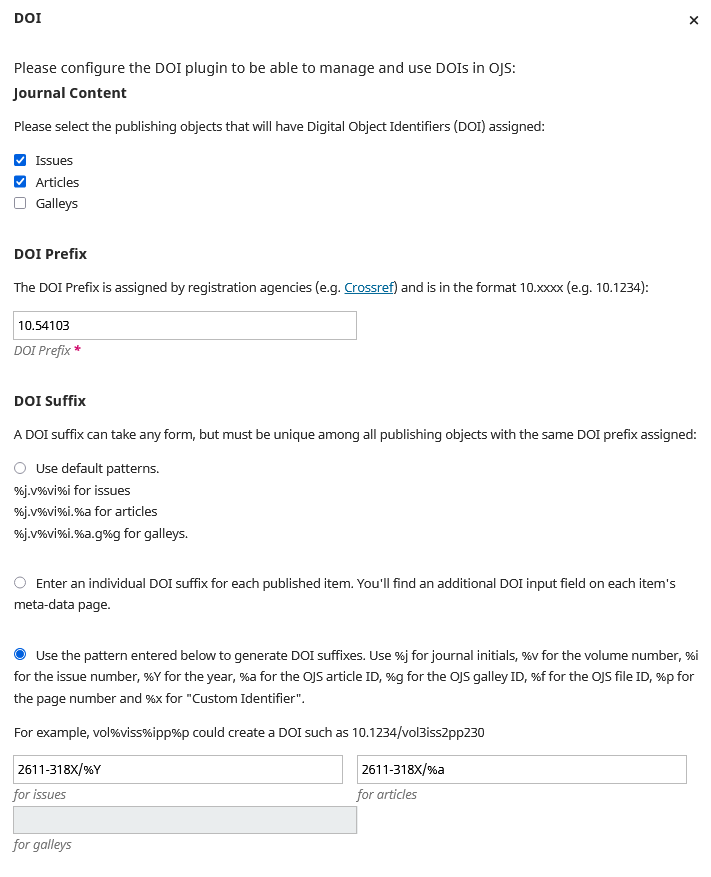Click the galleys suffix pattern field
The height and width of the screenshot is (877, 711).
click(185, 820)
